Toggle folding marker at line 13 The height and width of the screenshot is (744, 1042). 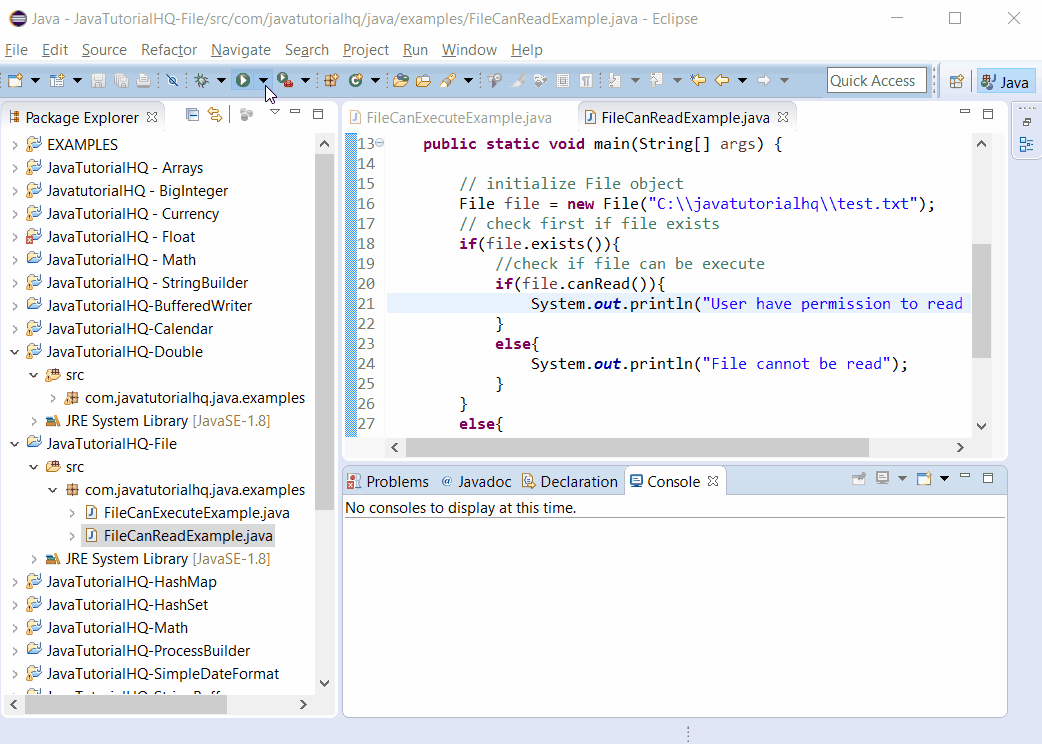click(380, 143)
